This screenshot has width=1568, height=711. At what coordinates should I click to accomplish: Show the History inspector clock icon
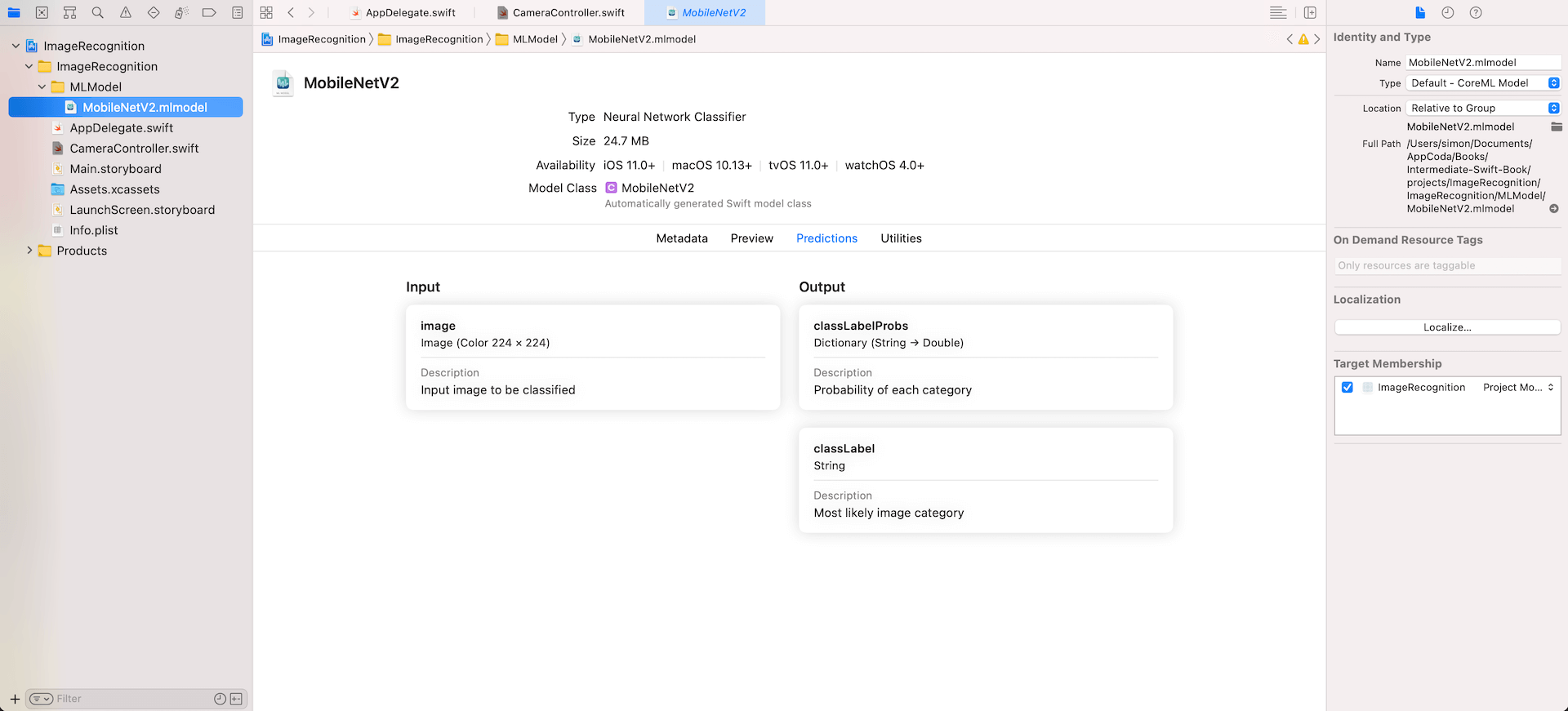[1447, 12]
